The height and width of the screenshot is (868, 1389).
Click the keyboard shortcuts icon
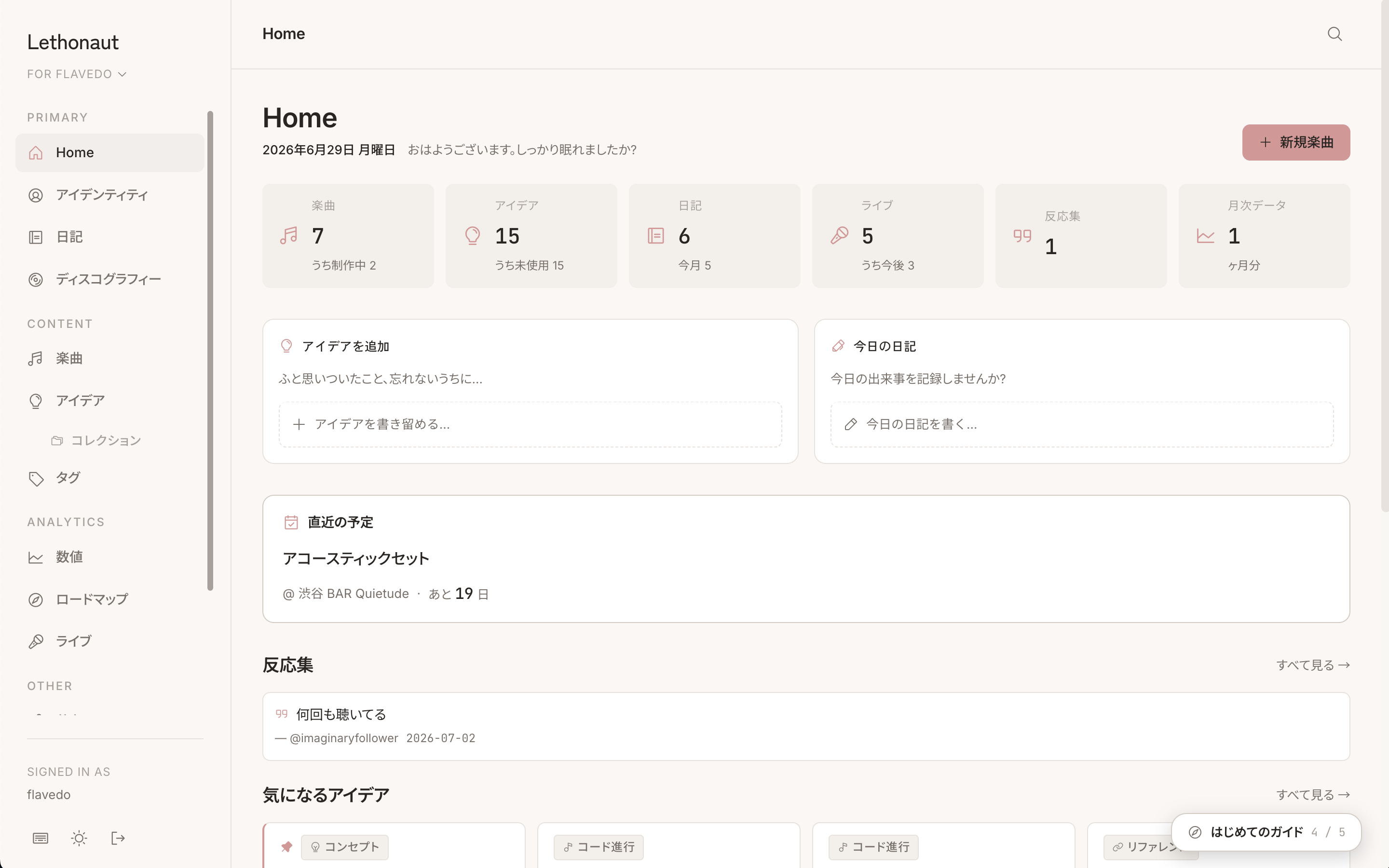40,838
